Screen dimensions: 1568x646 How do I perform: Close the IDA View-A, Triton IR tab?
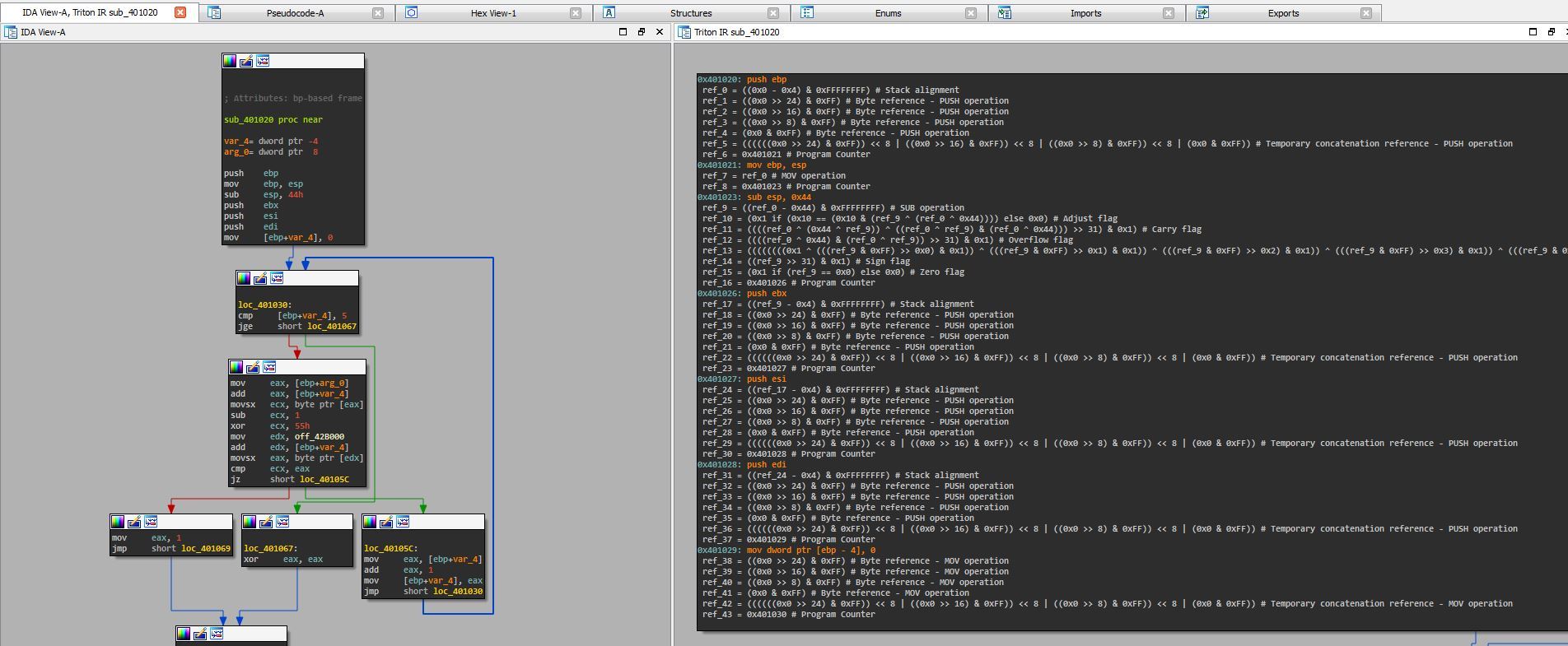tap(180, 12)
